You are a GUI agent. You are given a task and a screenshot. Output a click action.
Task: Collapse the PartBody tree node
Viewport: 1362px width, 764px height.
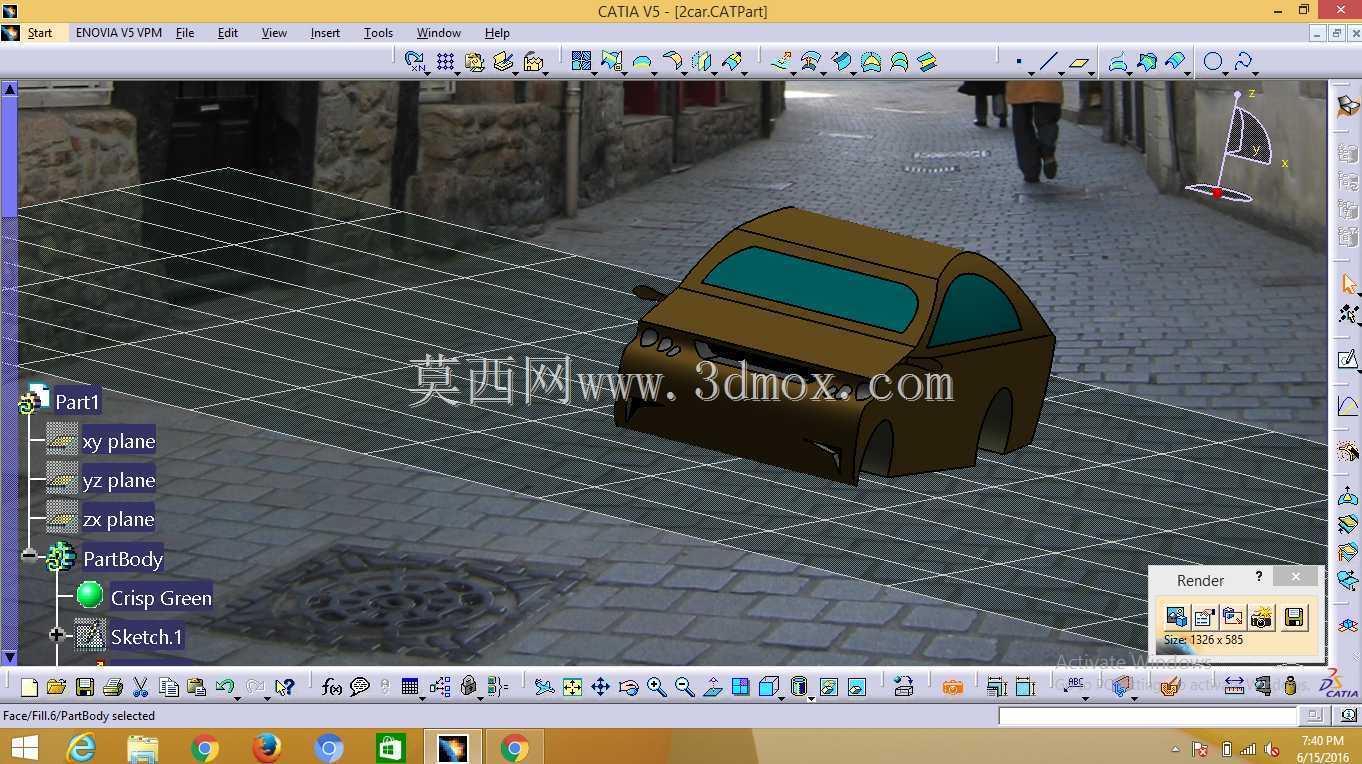click(29, 554)
